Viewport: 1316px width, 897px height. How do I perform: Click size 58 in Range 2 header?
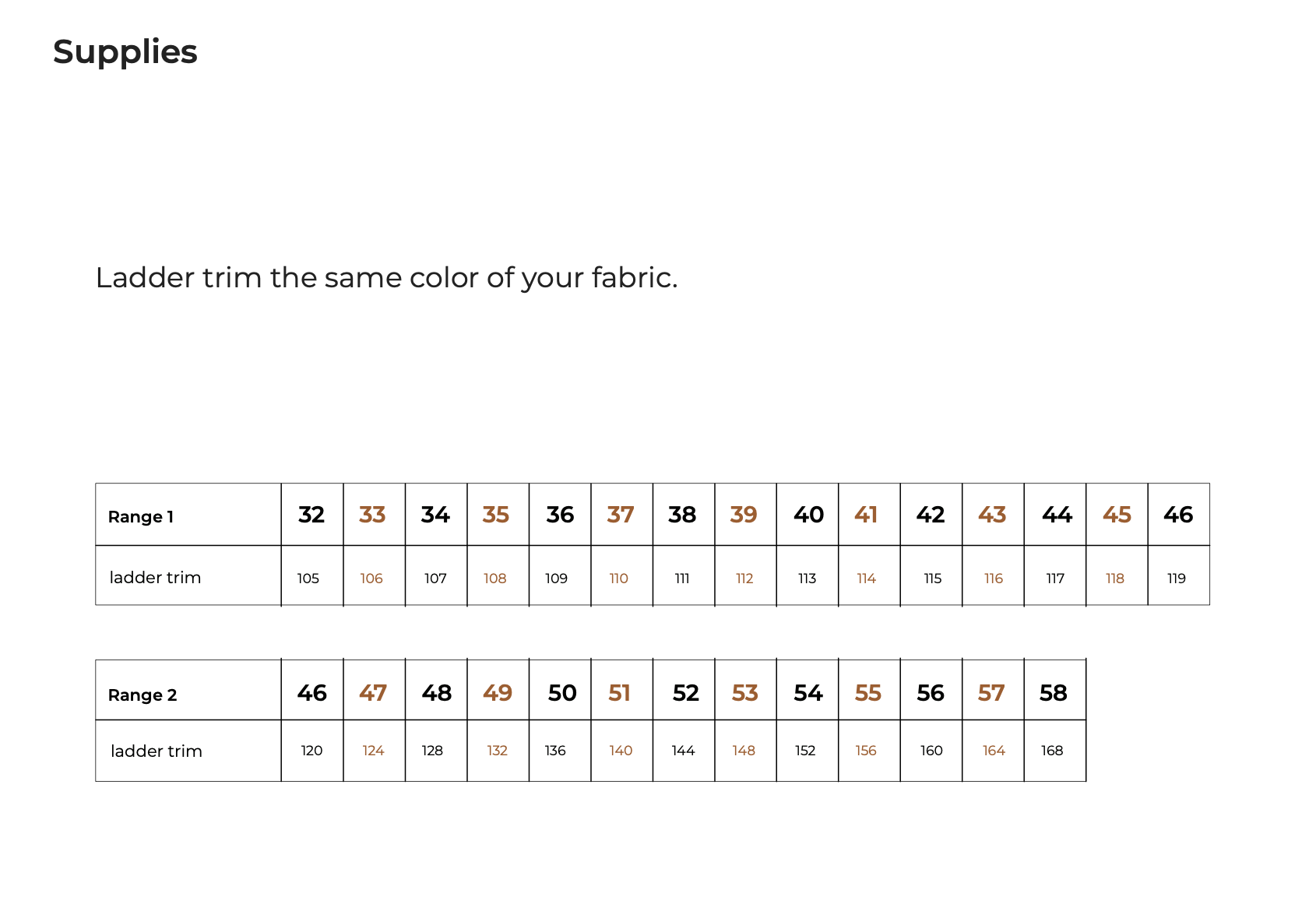point(1054,693)
